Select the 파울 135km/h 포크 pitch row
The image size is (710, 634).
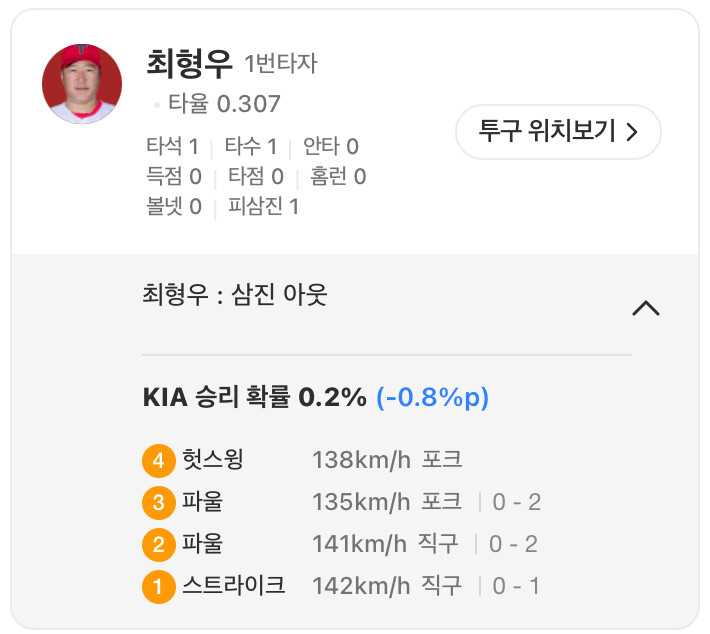pos(342,503)
